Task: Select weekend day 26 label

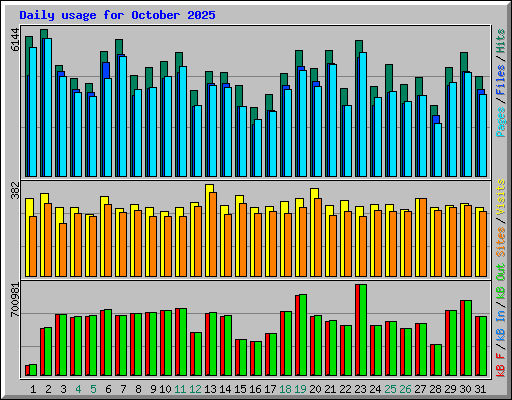Action: [x=405, y=389]
